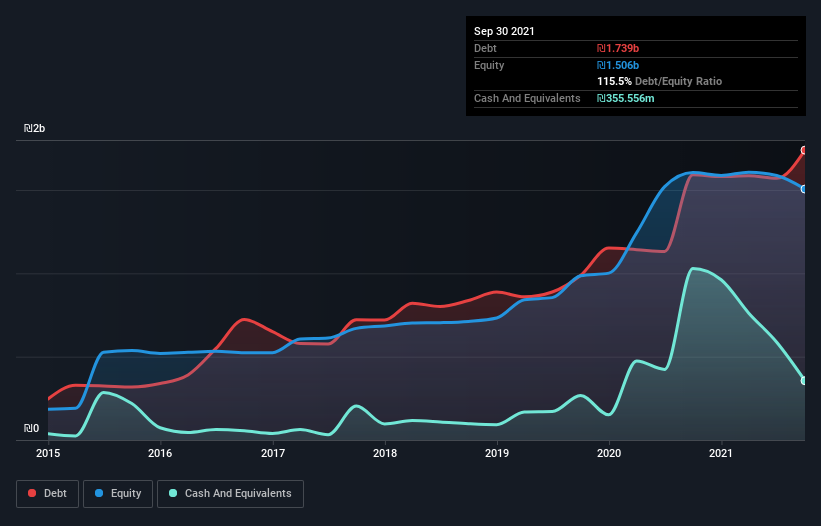The image size is (821, 526).
Task: Click the 2017 x-axis label
Action: [273, 453]
